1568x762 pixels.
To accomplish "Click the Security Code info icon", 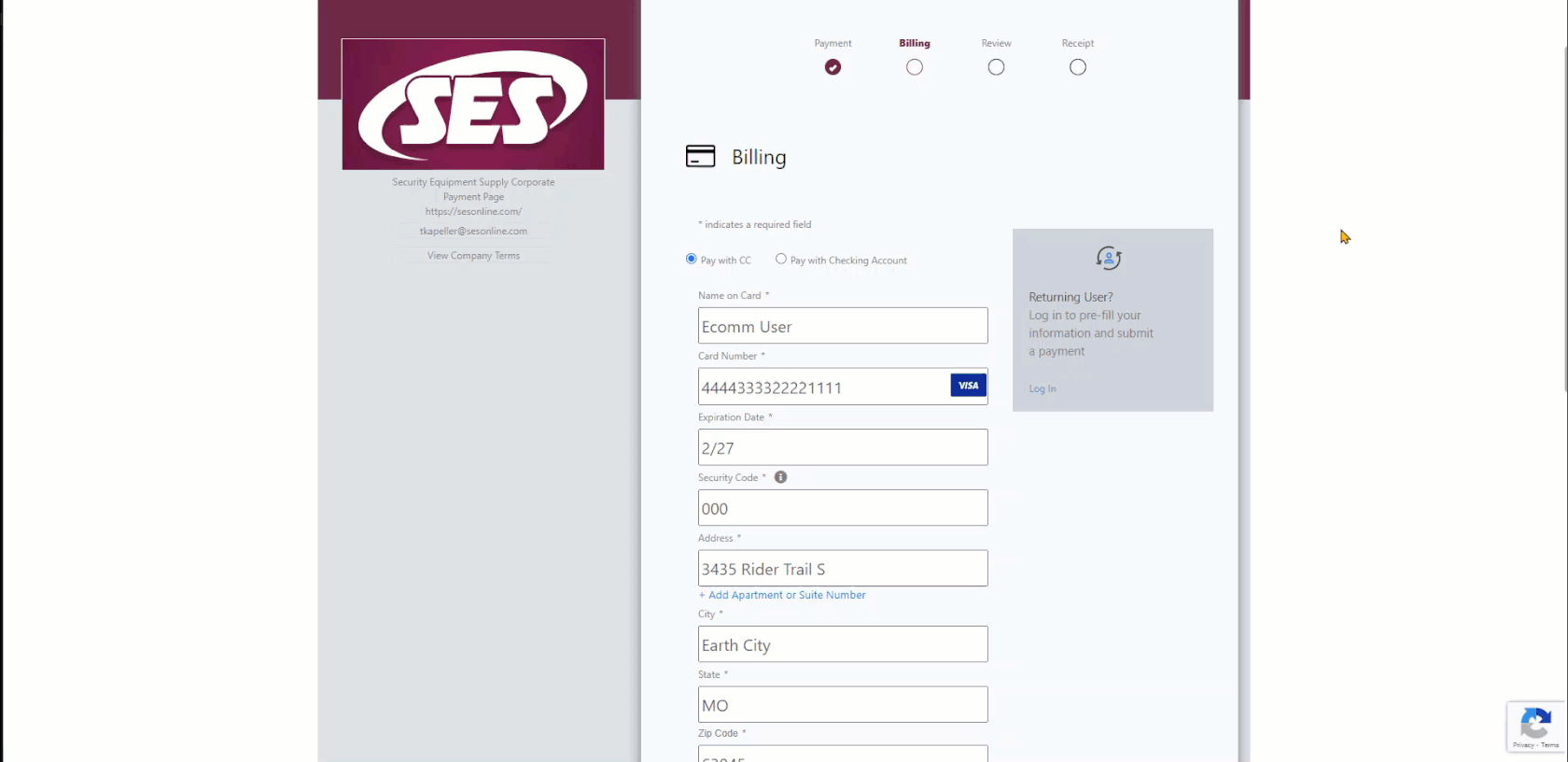I will 780,477.
